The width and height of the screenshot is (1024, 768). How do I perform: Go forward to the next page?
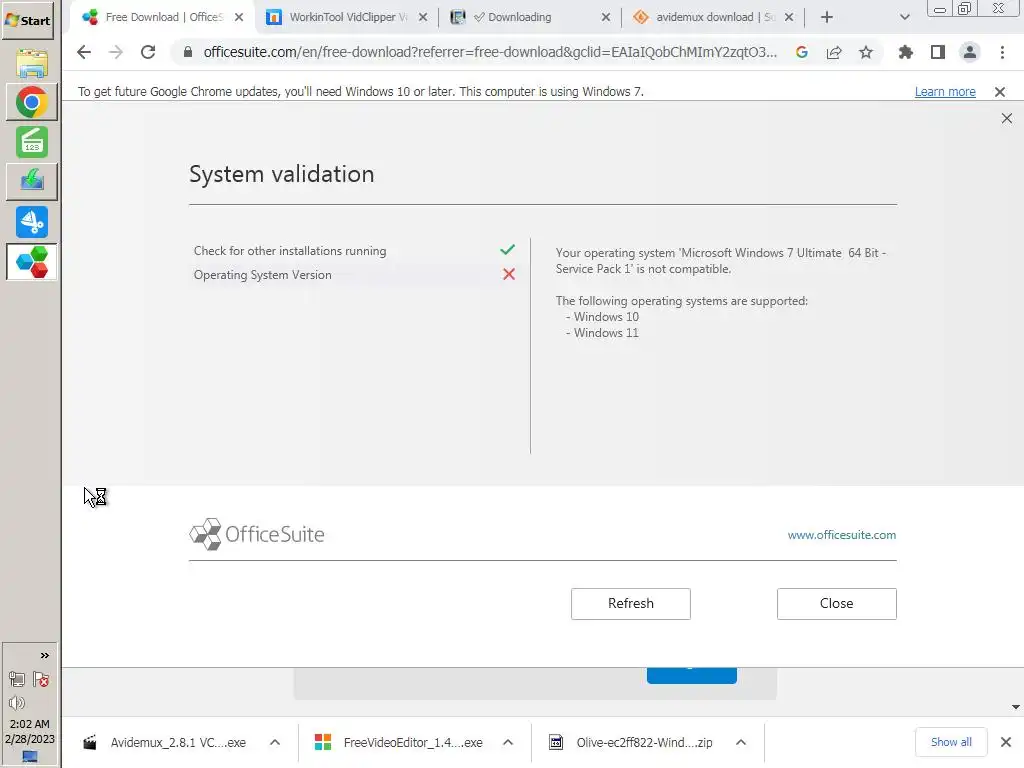[116, 52]
